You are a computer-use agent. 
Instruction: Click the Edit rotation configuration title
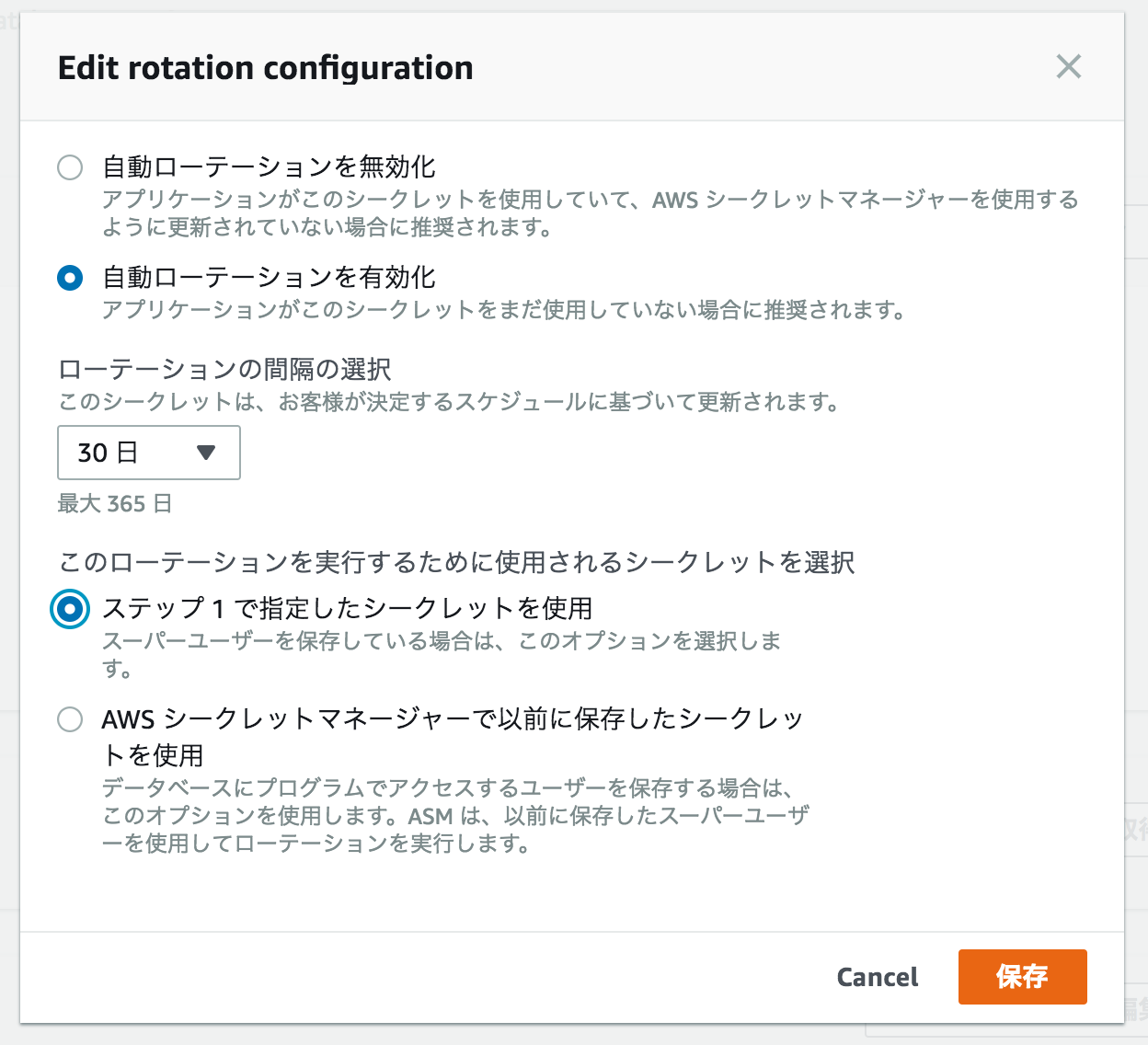pos(265,68)
